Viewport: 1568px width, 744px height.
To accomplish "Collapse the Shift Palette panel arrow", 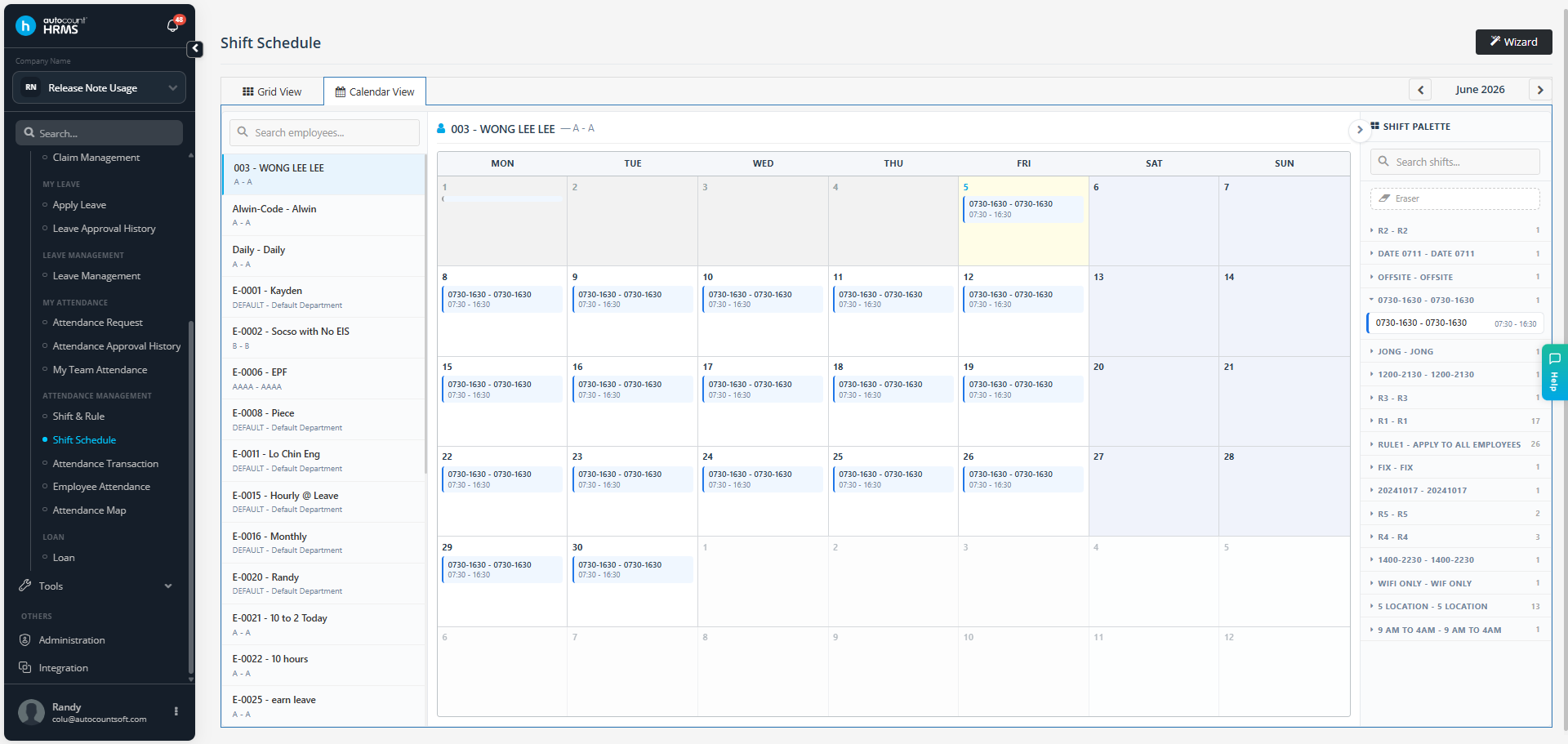I will [1360, 130].
